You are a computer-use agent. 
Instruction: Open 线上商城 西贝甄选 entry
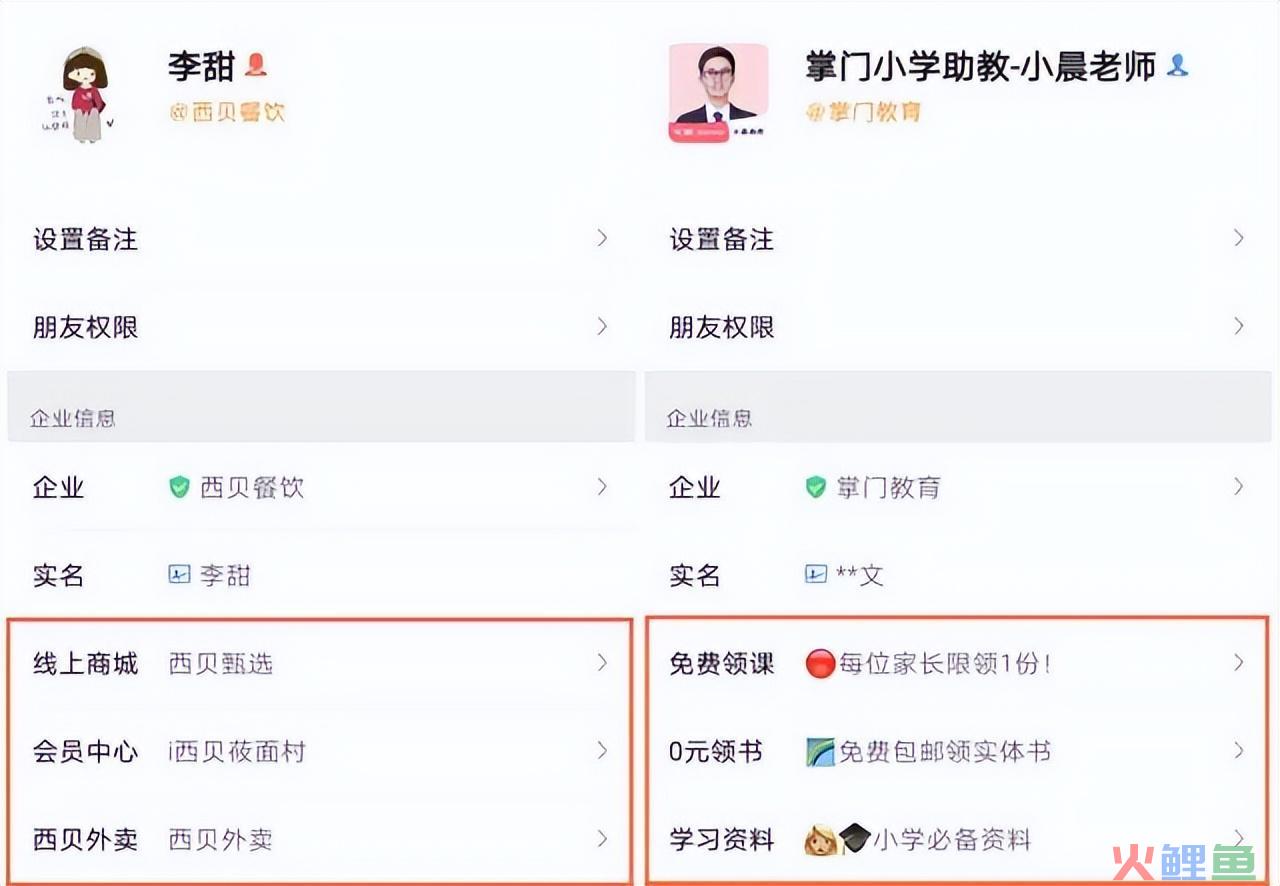pos(320,663)
